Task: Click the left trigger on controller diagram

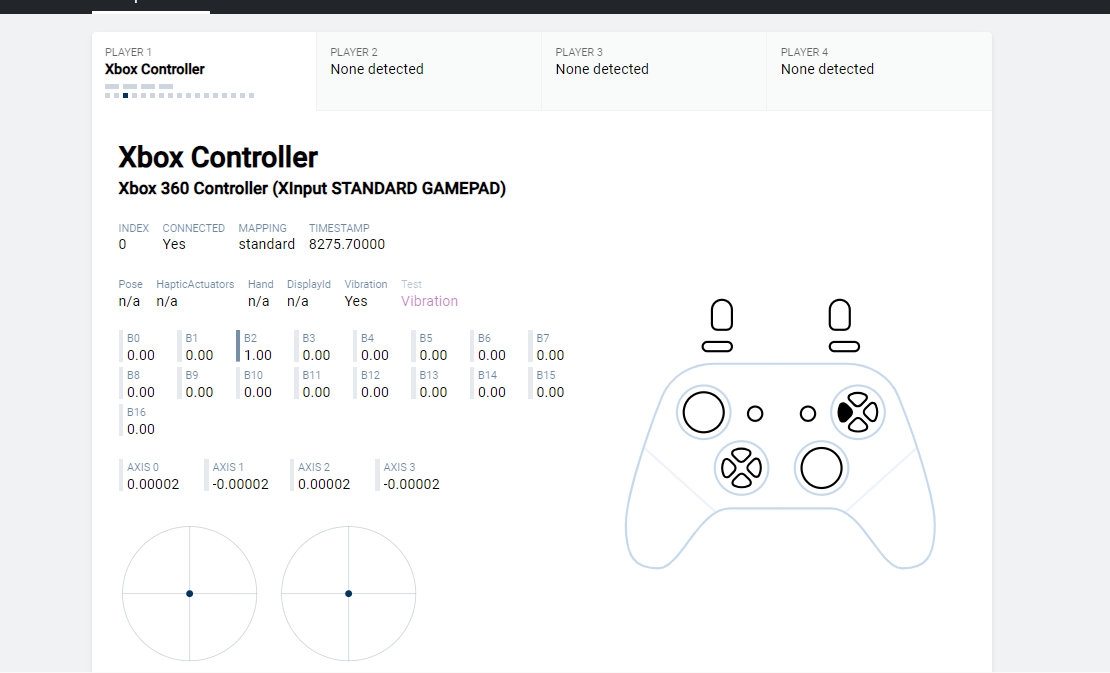Action: click(x=720, y=316)
